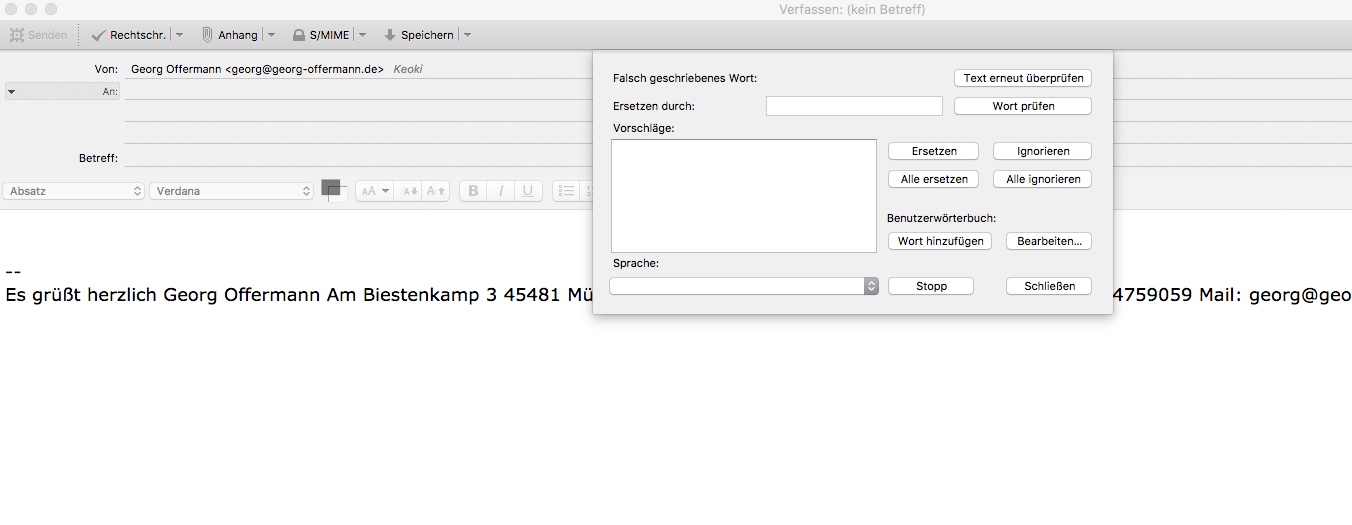Click inside the Vorschläge suggestions list

point(744,196)
